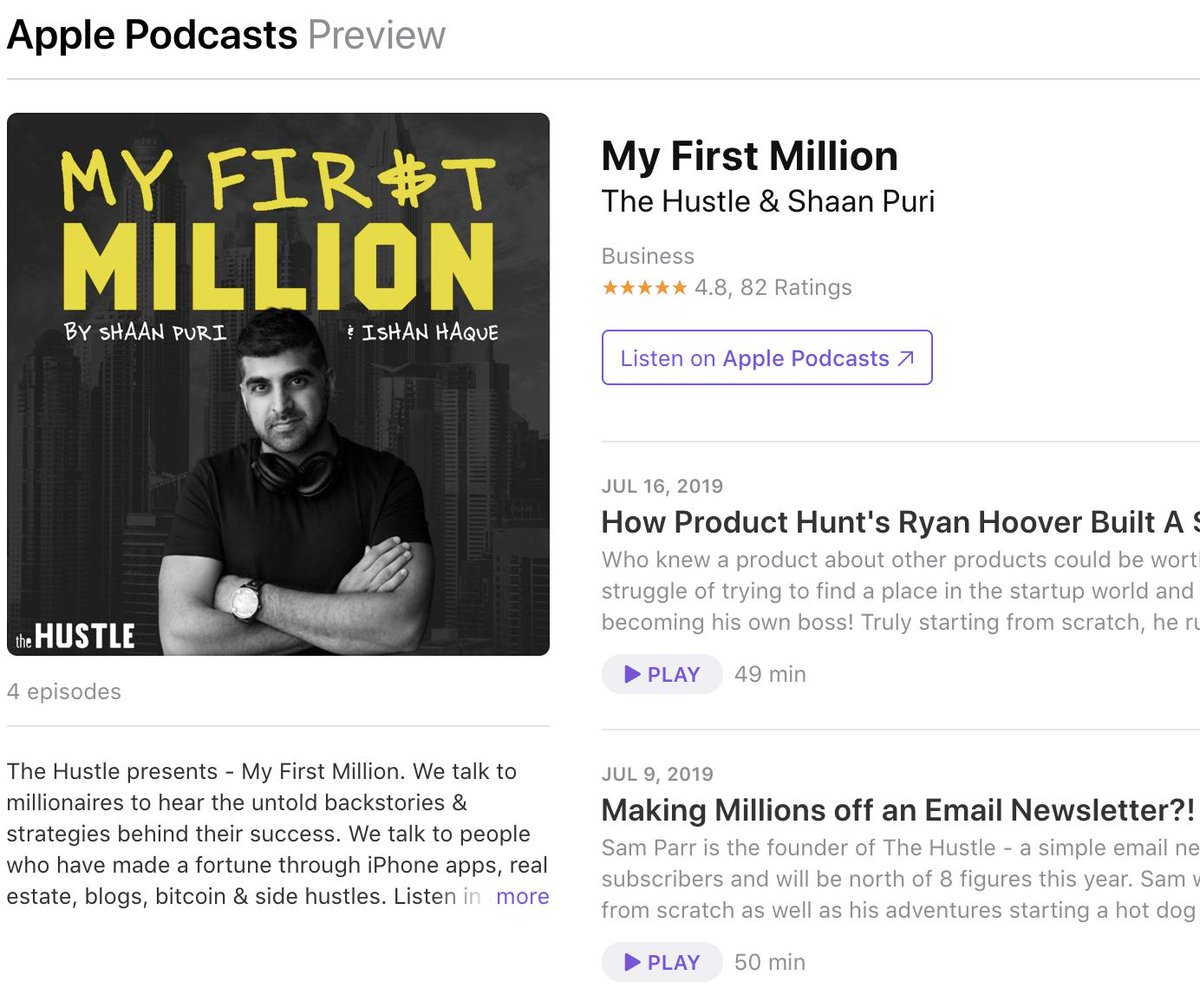Click the Business category label
The width and height of the screenshot is (1200, 1008).
pos(648,256)
